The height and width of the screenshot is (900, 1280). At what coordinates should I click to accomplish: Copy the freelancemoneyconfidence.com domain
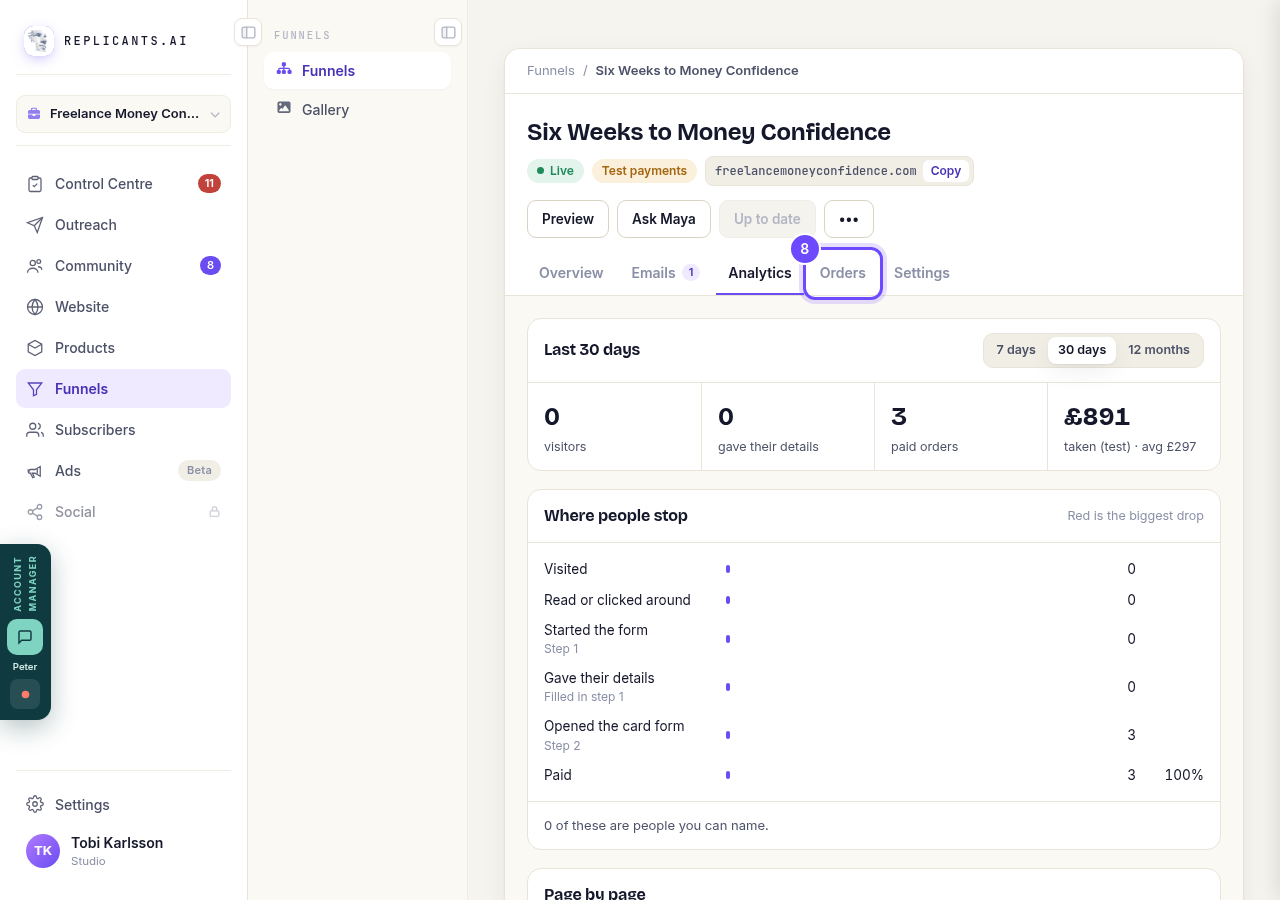[x=946, y=171]
